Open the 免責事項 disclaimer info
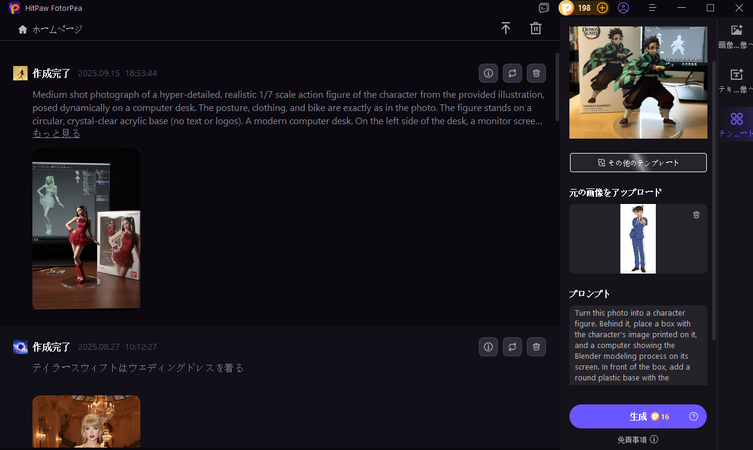Image resolution: width=753 pixels, height=450 pixels. pyautogui.click(x=638, y=439)
